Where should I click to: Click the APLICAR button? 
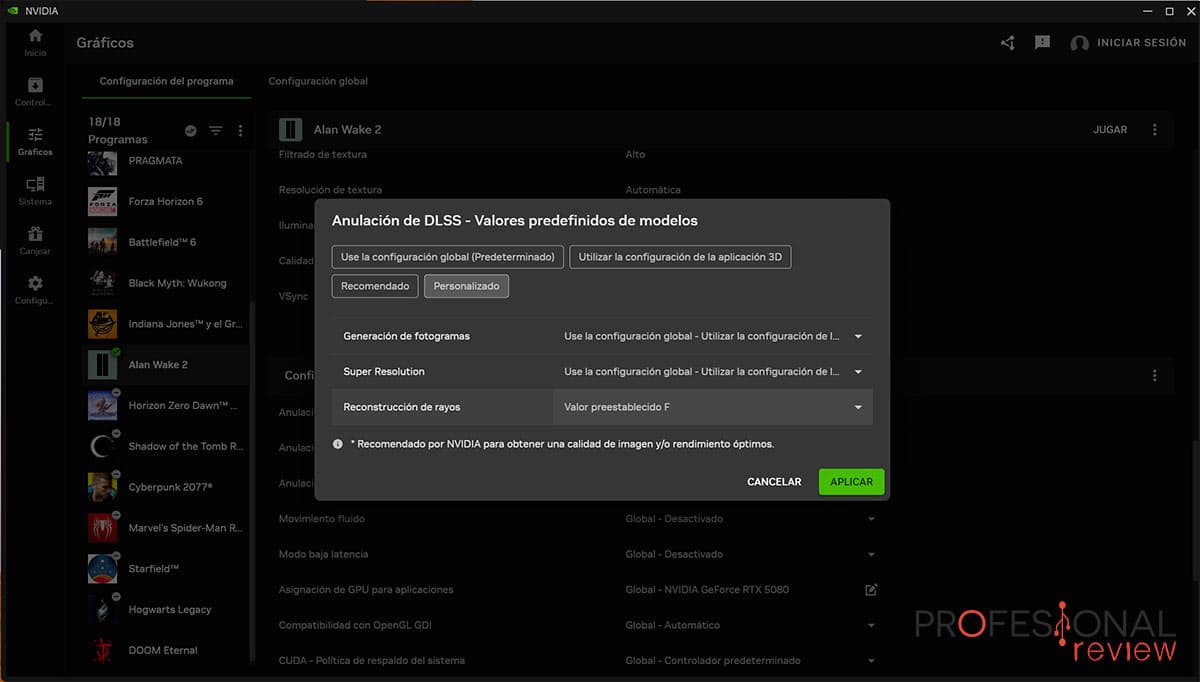pyautogui.click(x=851, y=482)
